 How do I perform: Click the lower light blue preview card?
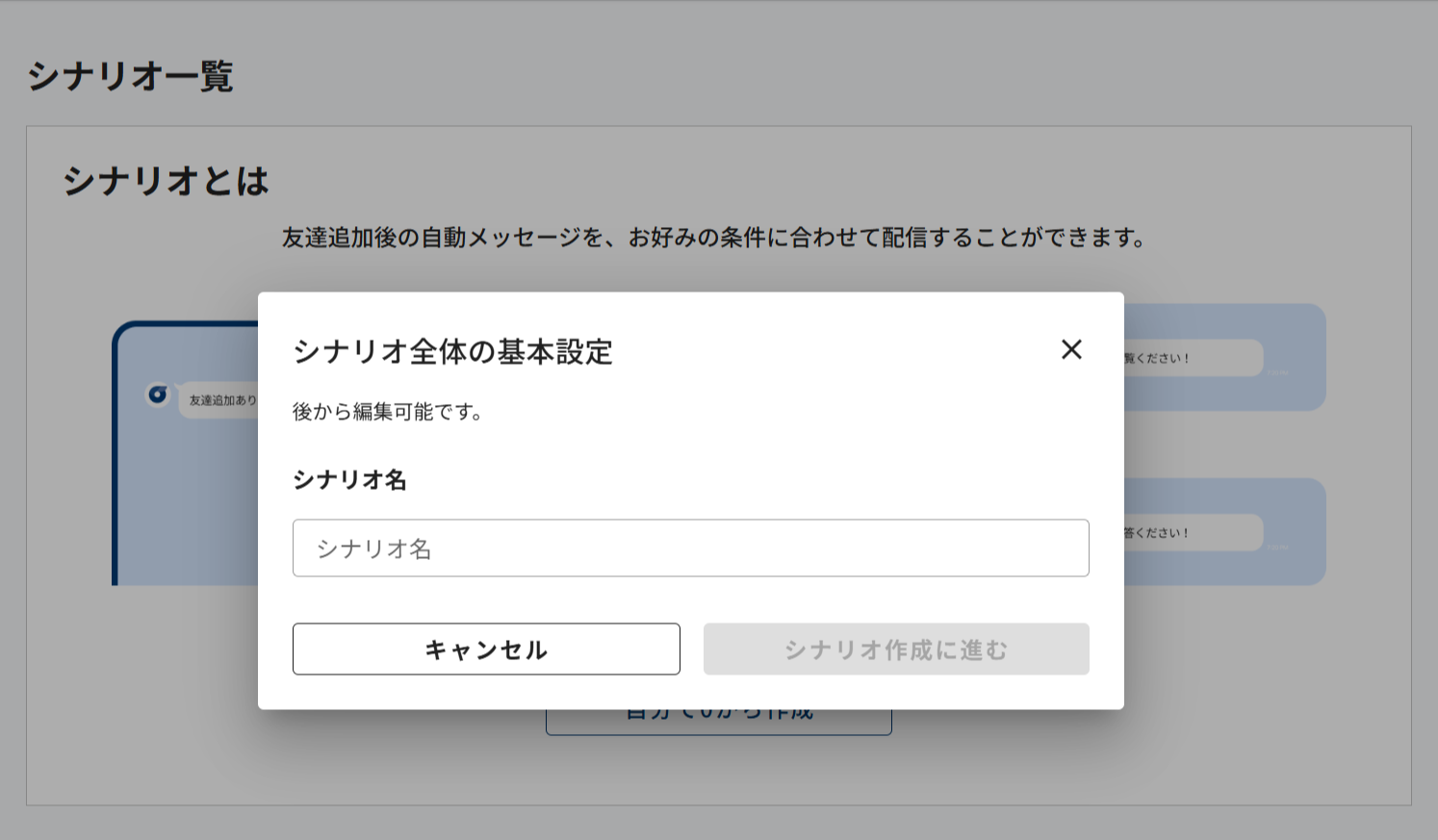tap(1299, 568)
